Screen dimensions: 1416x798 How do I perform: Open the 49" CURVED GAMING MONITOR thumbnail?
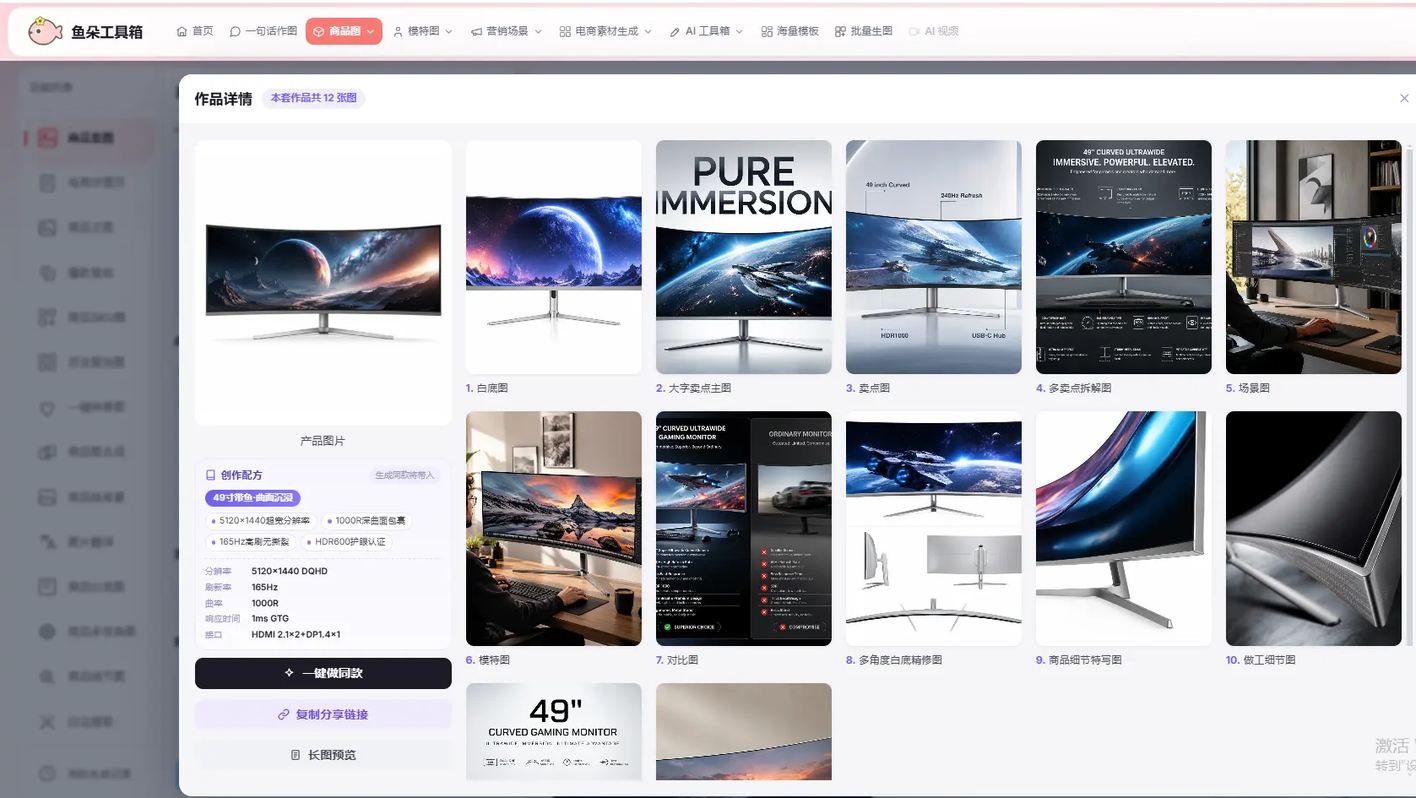coord(554,732)
